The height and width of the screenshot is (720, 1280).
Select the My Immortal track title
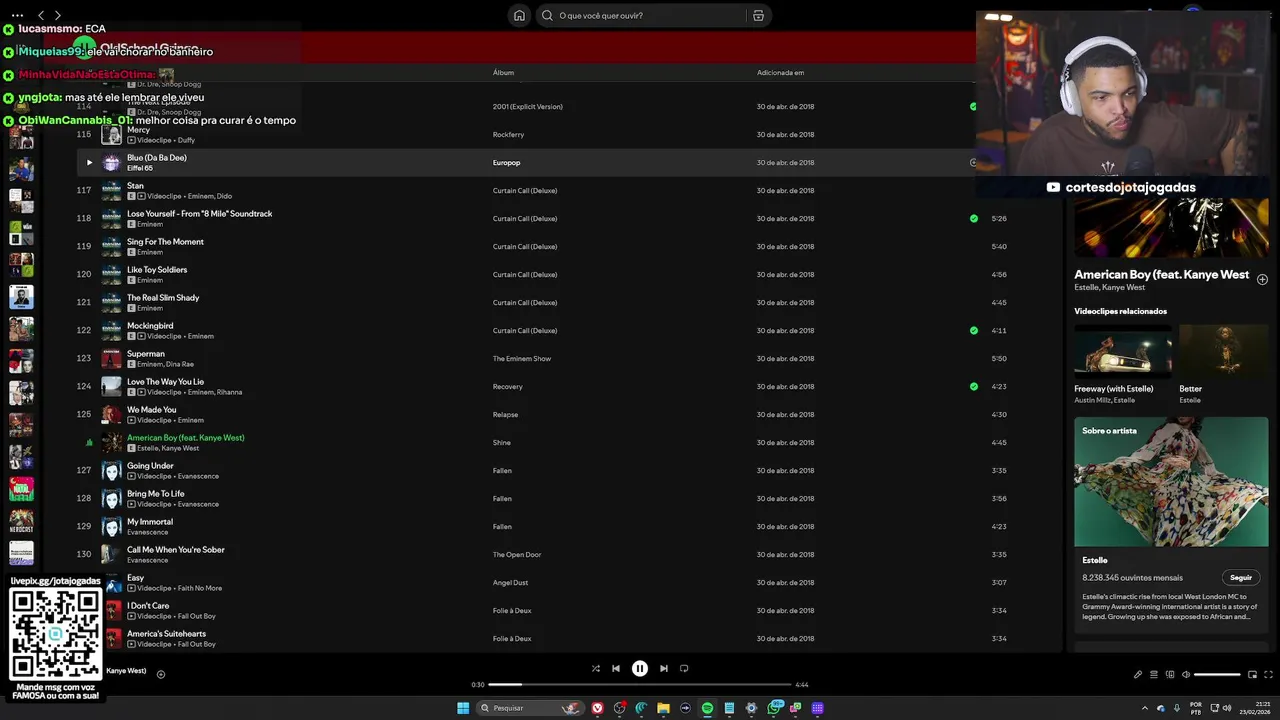click(x=150, y=522)
